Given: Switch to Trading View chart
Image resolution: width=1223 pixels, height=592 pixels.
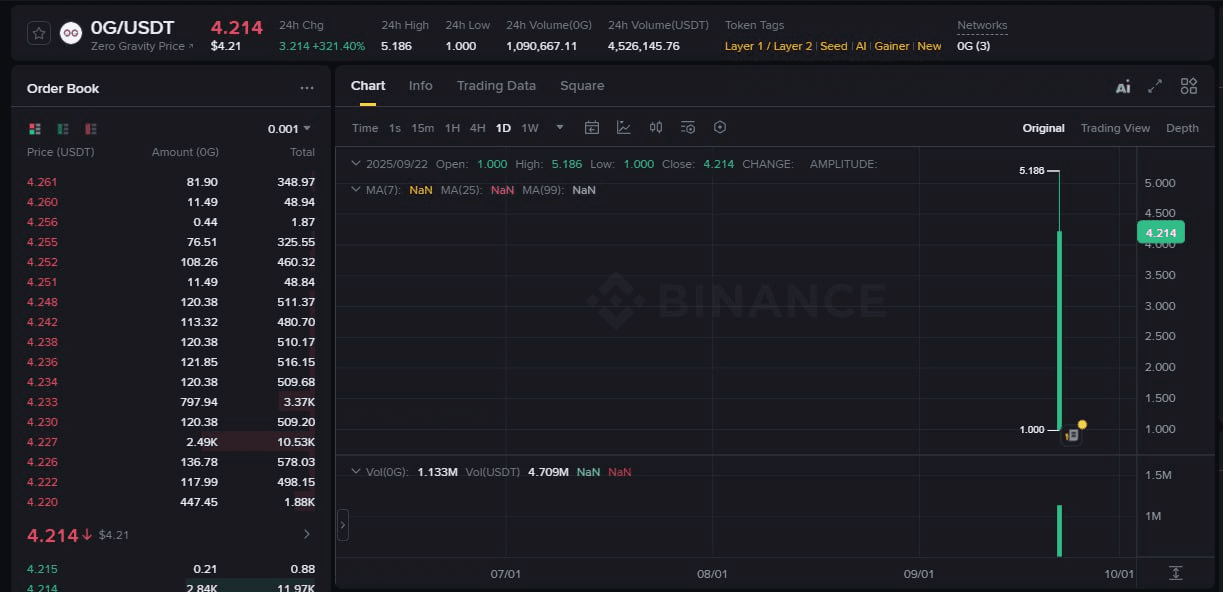Looking at the screenshot, I should click(1115, 128).
